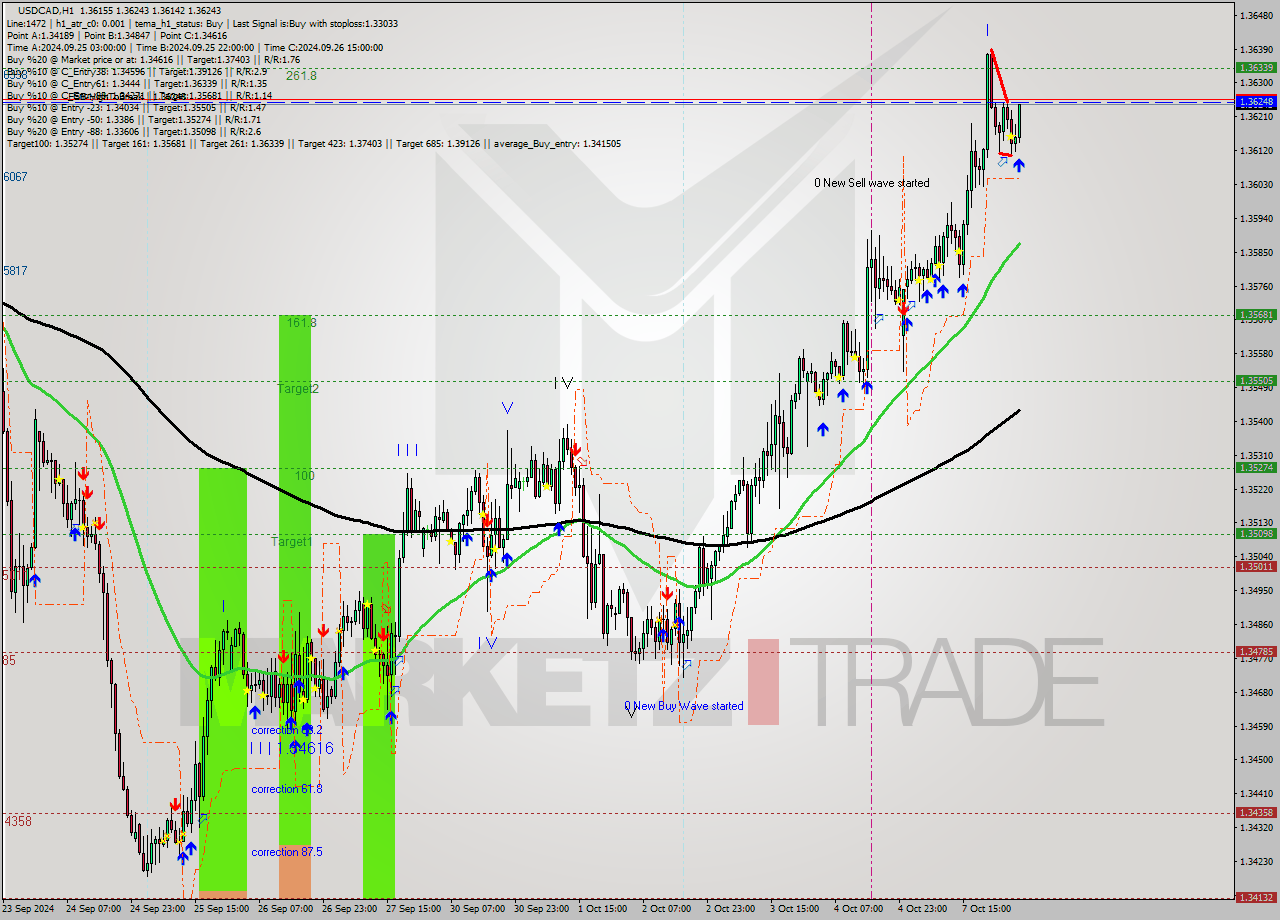Click the green price tag 1.35274

1256,467
